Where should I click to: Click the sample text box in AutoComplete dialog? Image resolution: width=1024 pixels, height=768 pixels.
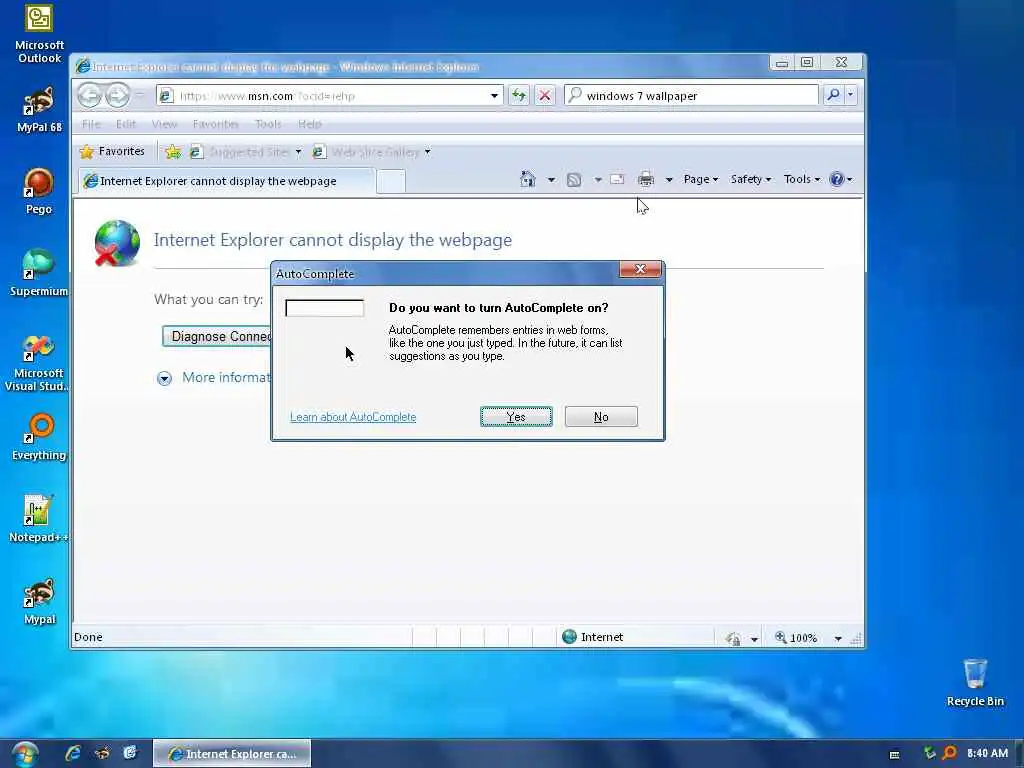click(x=325, y=308)
